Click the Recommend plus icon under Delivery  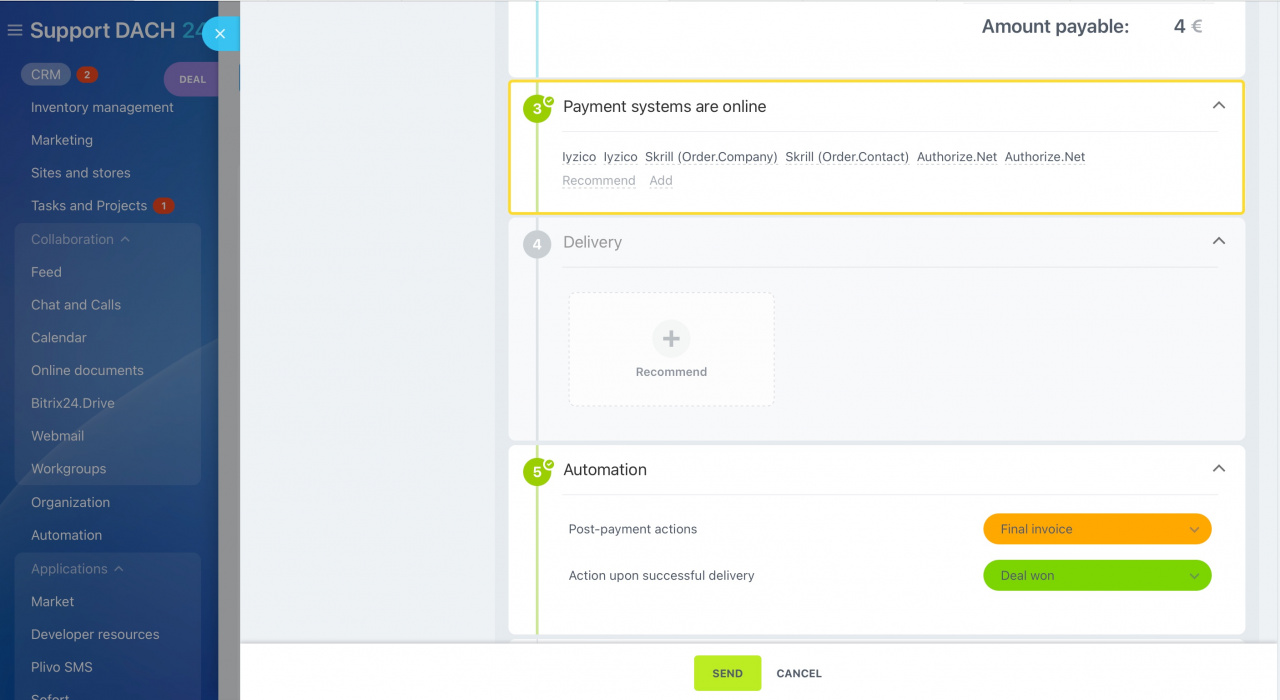tap(670, 338)
